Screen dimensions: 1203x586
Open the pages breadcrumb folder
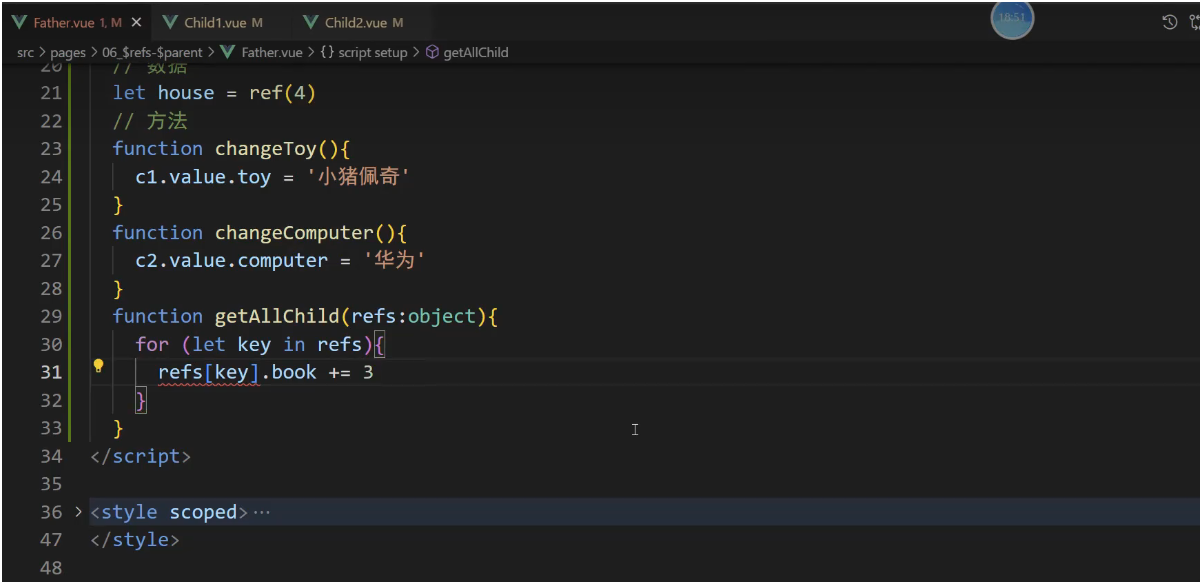(x=68, y=52)
